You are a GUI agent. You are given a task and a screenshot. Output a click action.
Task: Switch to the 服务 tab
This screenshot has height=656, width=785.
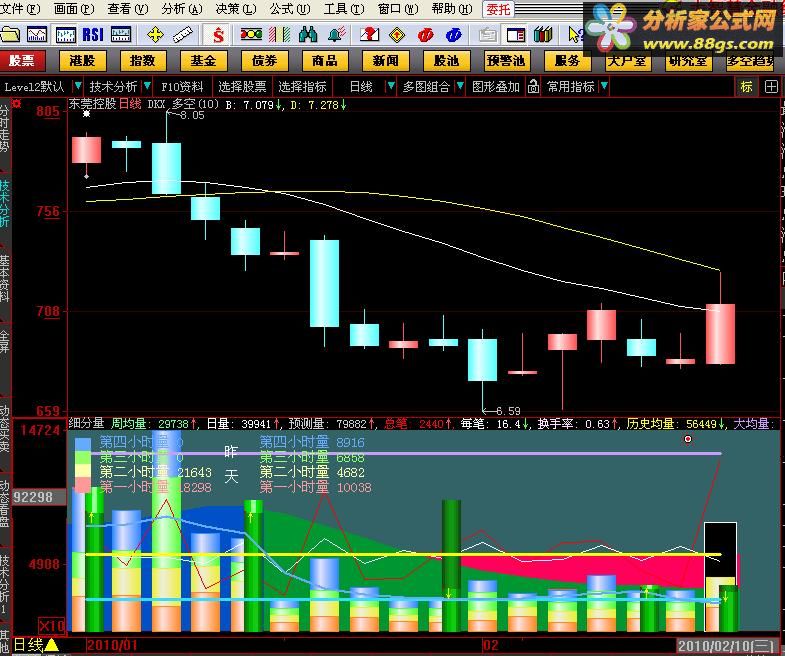point(567,61)
